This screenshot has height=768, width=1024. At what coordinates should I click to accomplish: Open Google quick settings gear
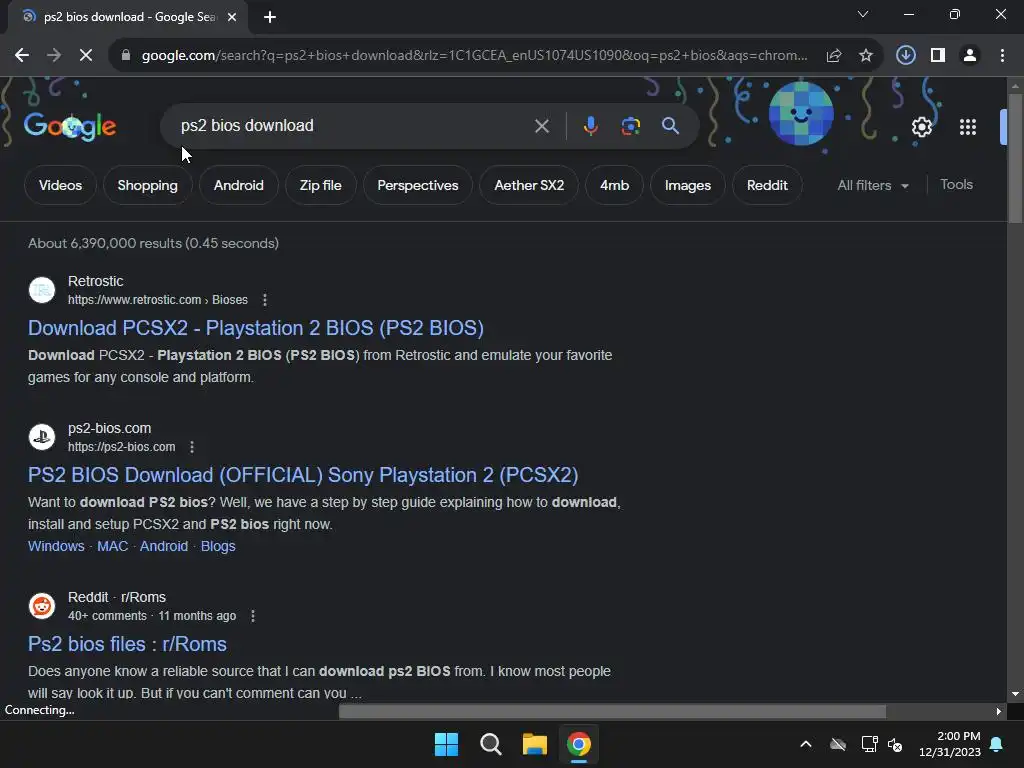pos(922,127)
